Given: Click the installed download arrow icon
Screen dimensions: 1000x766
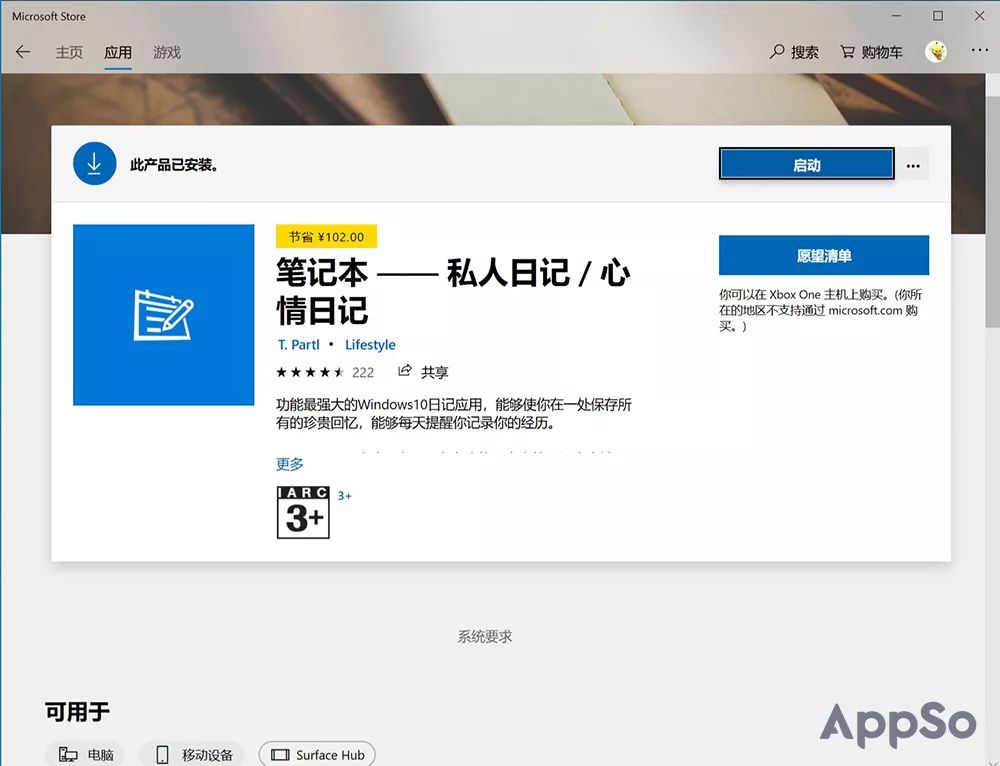Looking at the screenshot, I should pyautogui.click(x=94, y=163).
